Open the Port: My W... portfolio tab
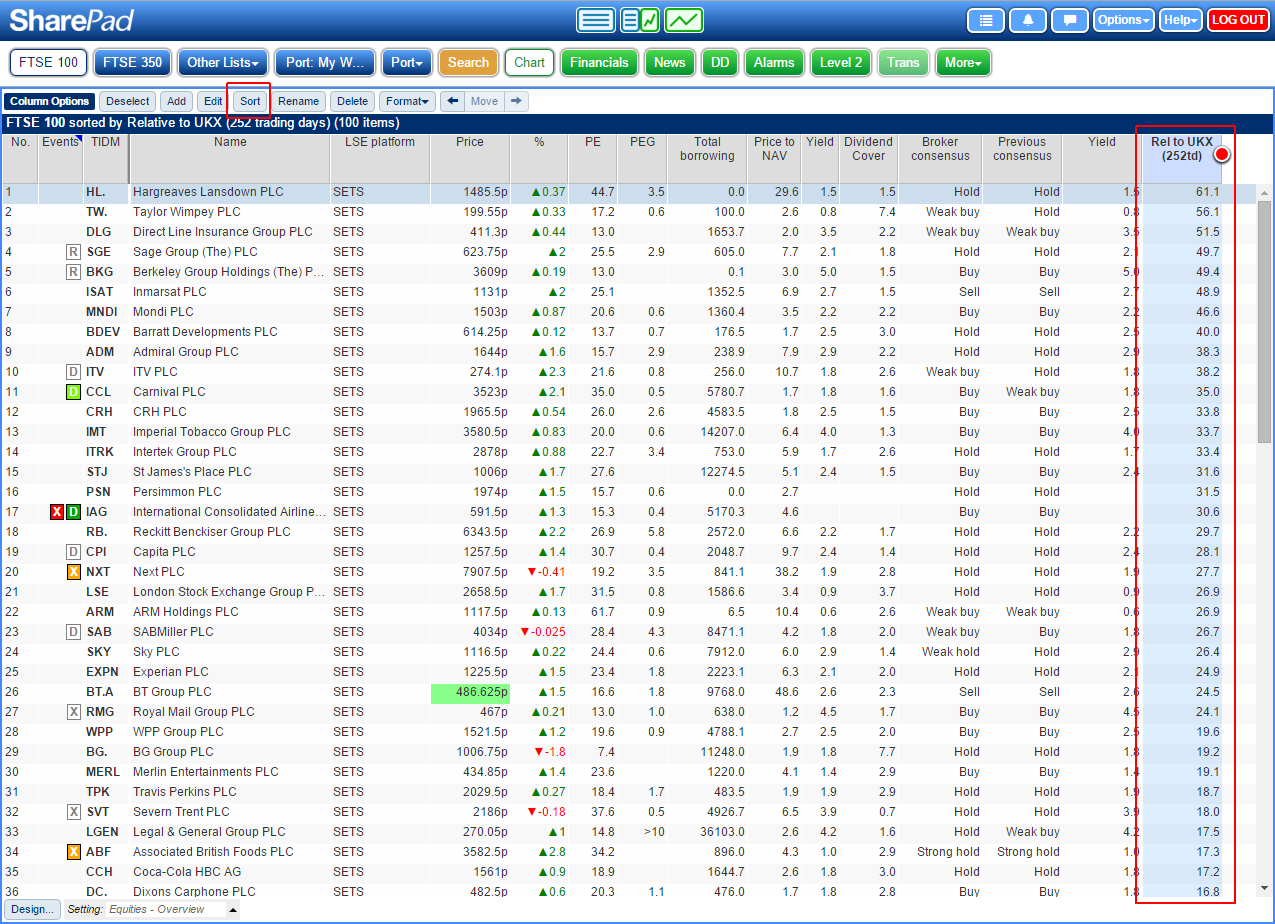The image size is (1275, 924). coord(325,62)
